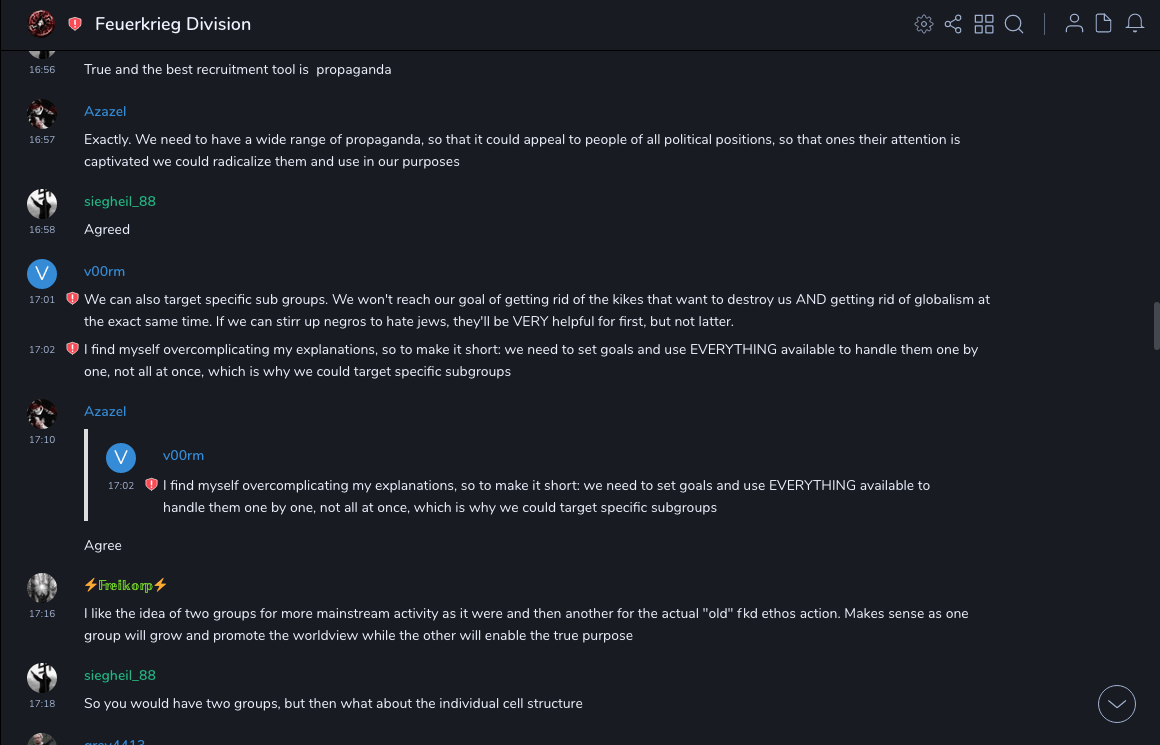Click the document file icon in header
The width and height of the screenshot is (1160, 745).
pos(1104,24)
